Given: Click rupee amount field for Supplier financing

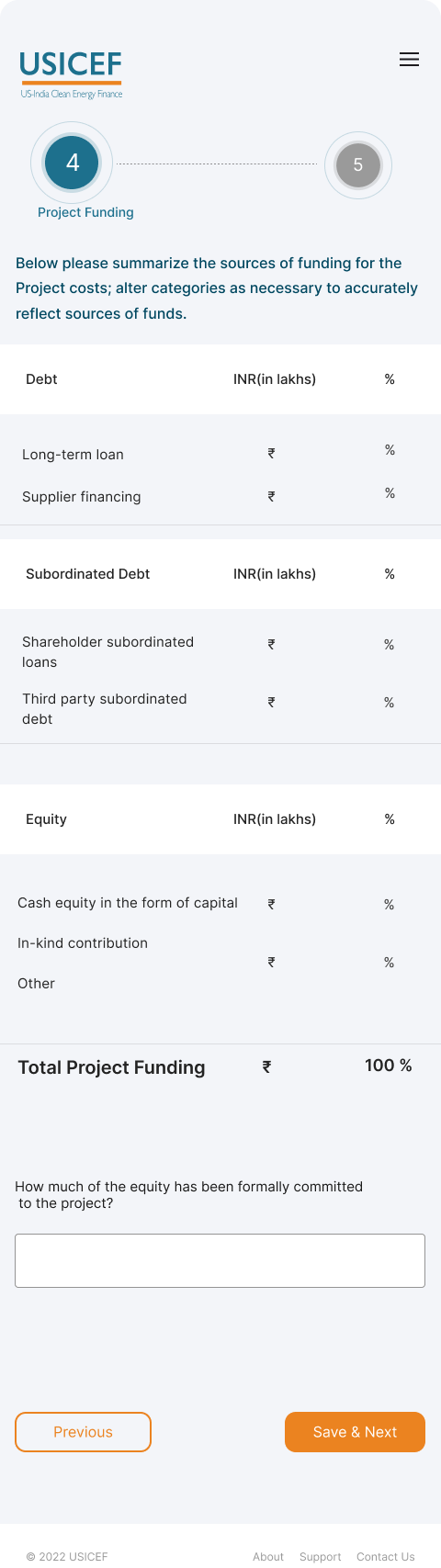Looking at the screenshot, I should click(x=271, y=497).
